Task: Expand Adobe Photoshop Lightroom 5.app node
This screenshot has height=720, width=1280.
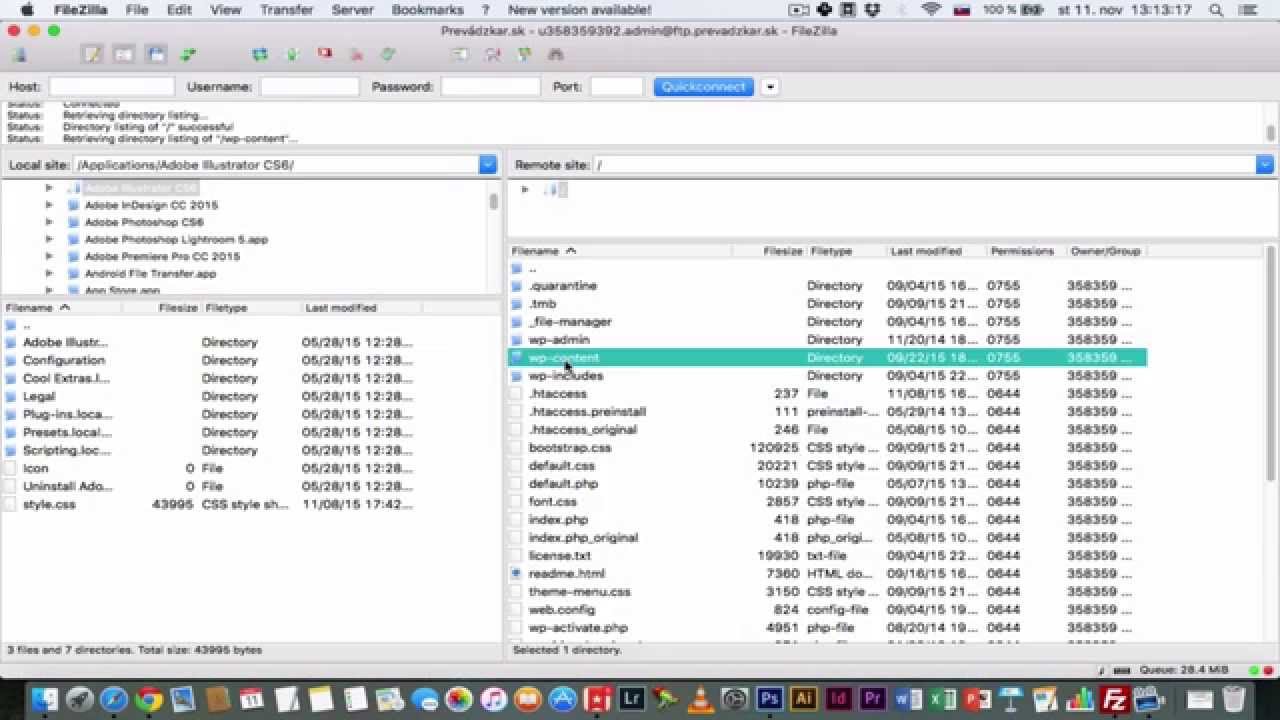Action: click(x=49, y=239)
